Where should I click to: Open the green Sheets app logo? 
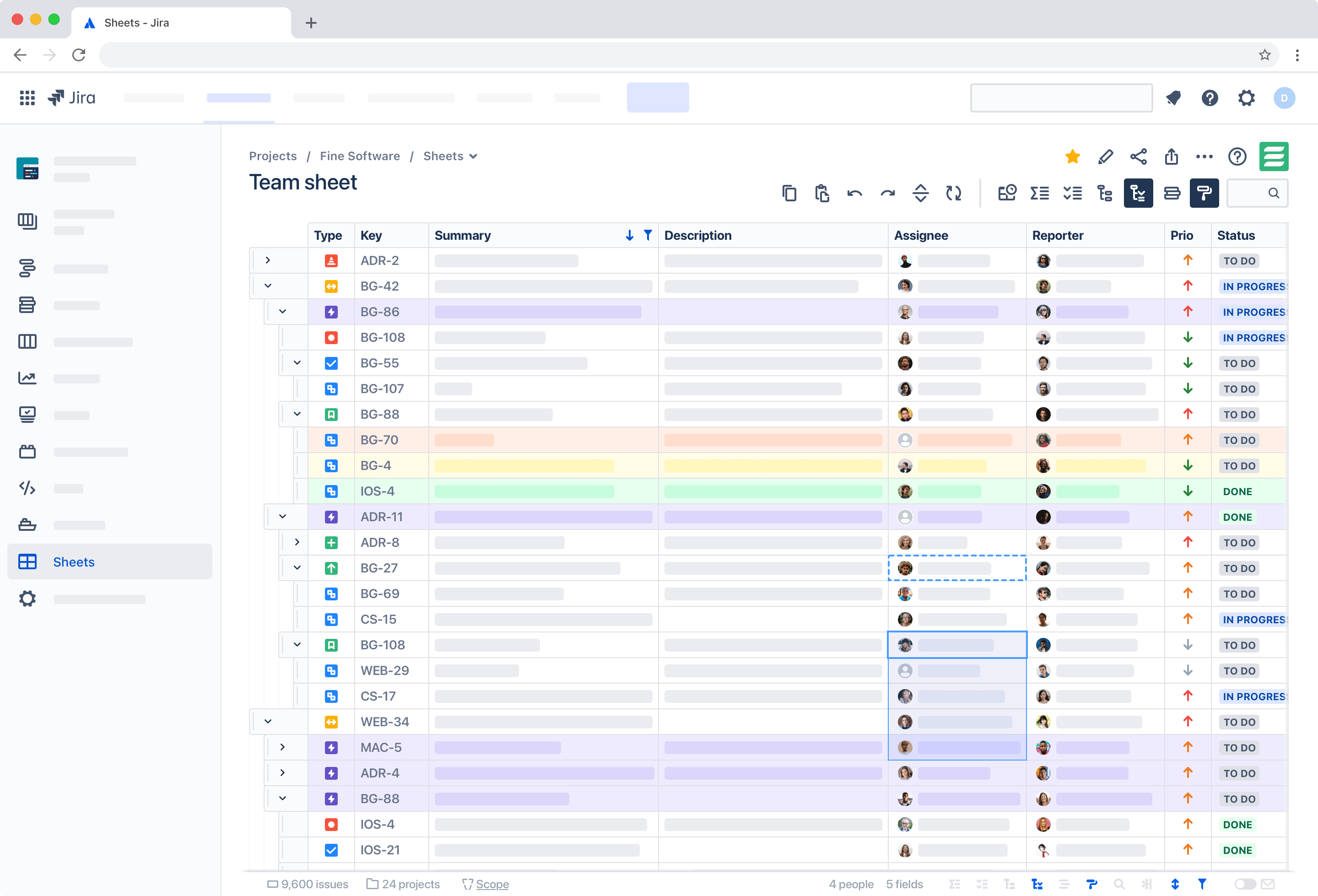click(1273, 157)
